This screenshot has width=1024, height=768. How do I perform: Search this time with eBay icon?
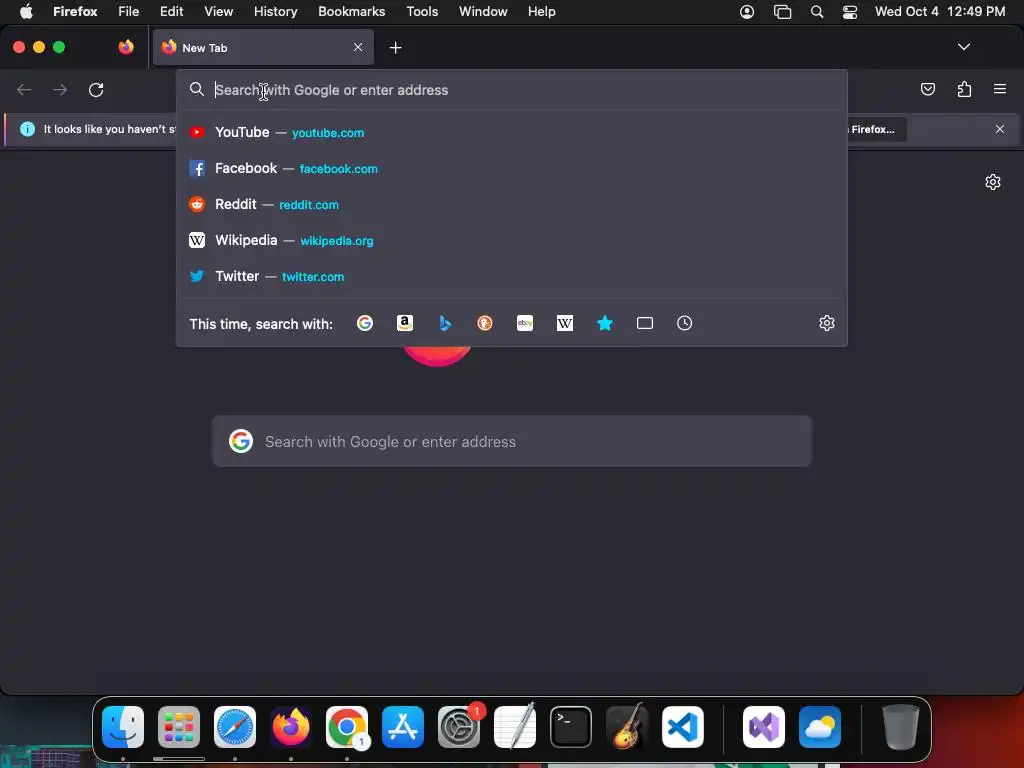click(x=525, y=323)
